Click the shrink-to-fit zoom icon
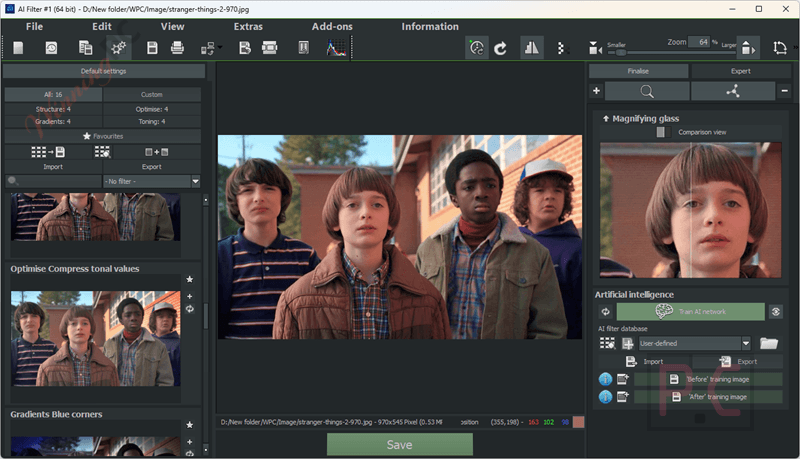This screenshot has width=800, height=459. click(595, 48)
